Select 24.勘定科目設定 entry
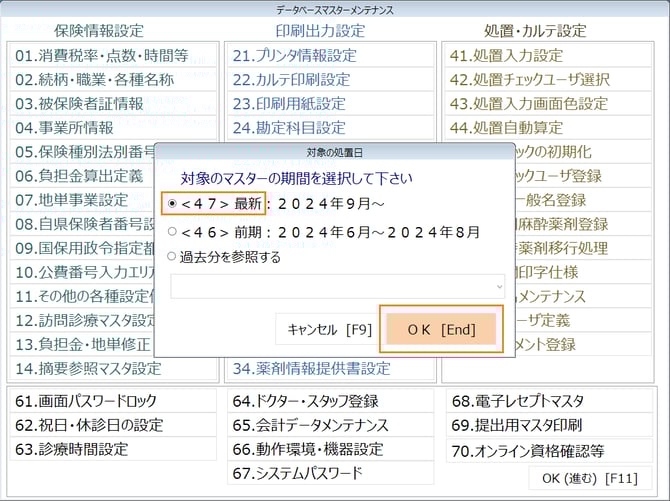 tap(289, 127)
